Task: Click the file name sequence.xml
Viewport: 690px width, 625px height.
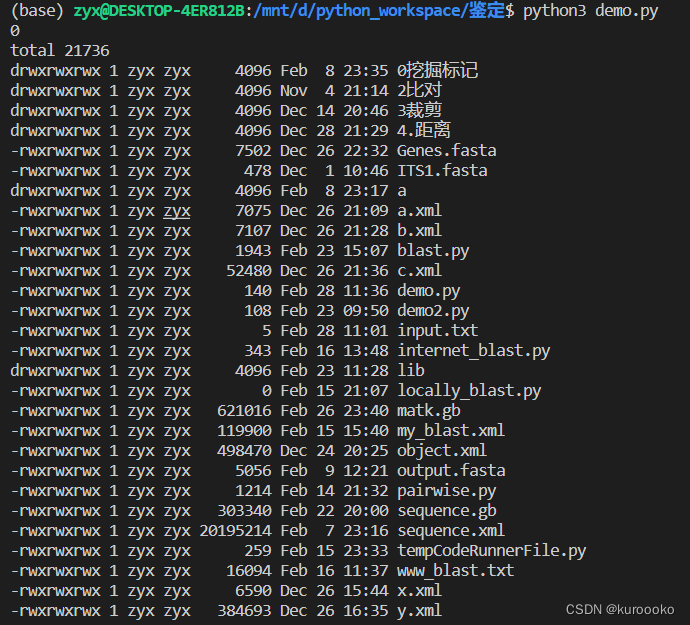Action: 451,530
